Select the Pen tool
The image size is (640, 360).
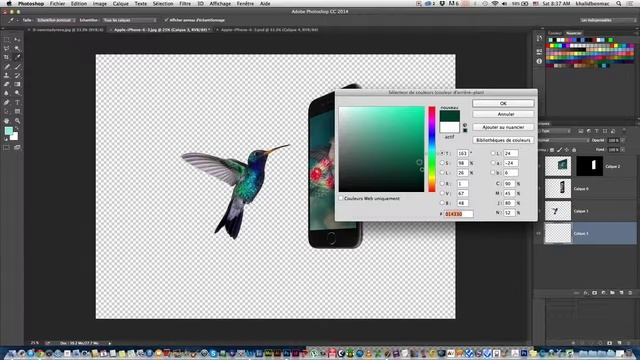(x=7, y=102)
